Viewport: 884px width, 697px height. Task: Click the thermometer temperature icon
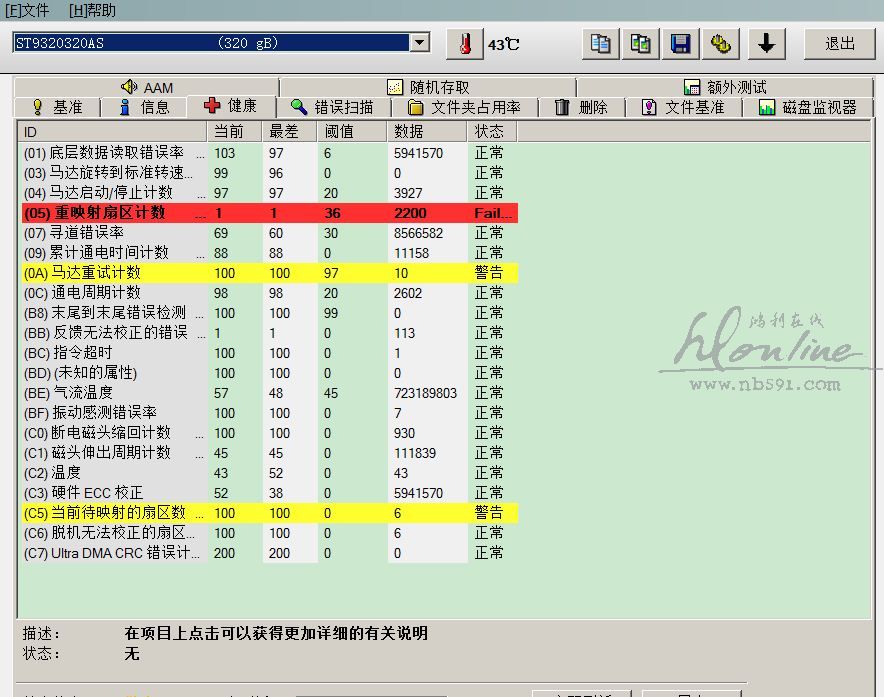(x=464, y=44)
